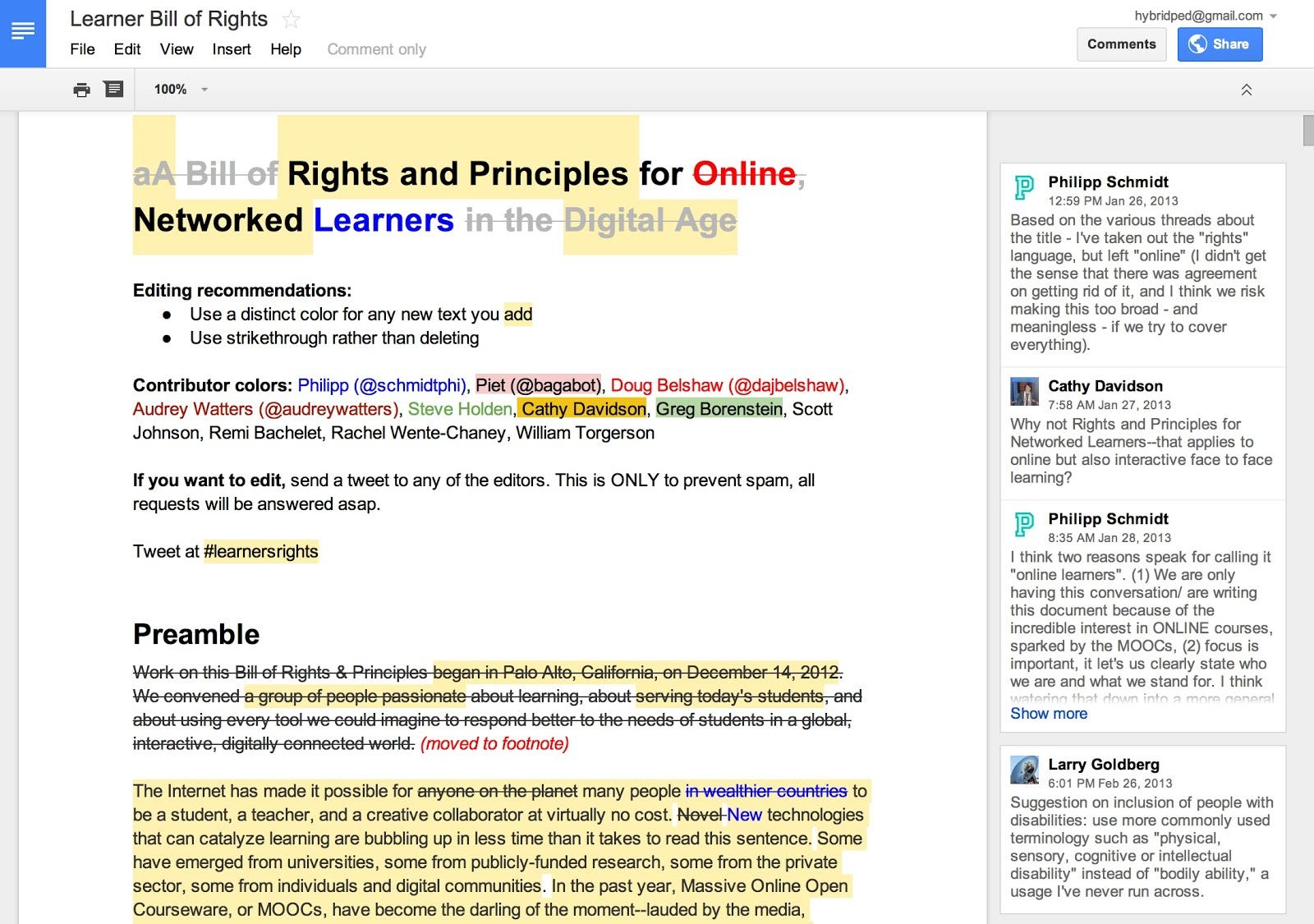The width and height of the screenshot is (1314, 924).
Task: Click contributor name Audrey Watters (@audreywatters)
Action: tap(265, 409)
